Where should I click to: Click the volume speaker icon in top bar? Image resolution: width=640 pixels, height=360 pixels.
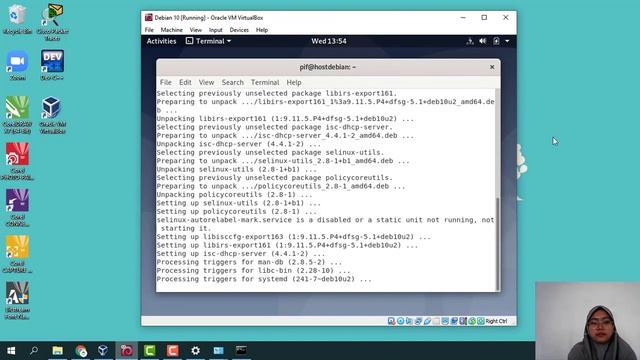[x=483, y=41]
